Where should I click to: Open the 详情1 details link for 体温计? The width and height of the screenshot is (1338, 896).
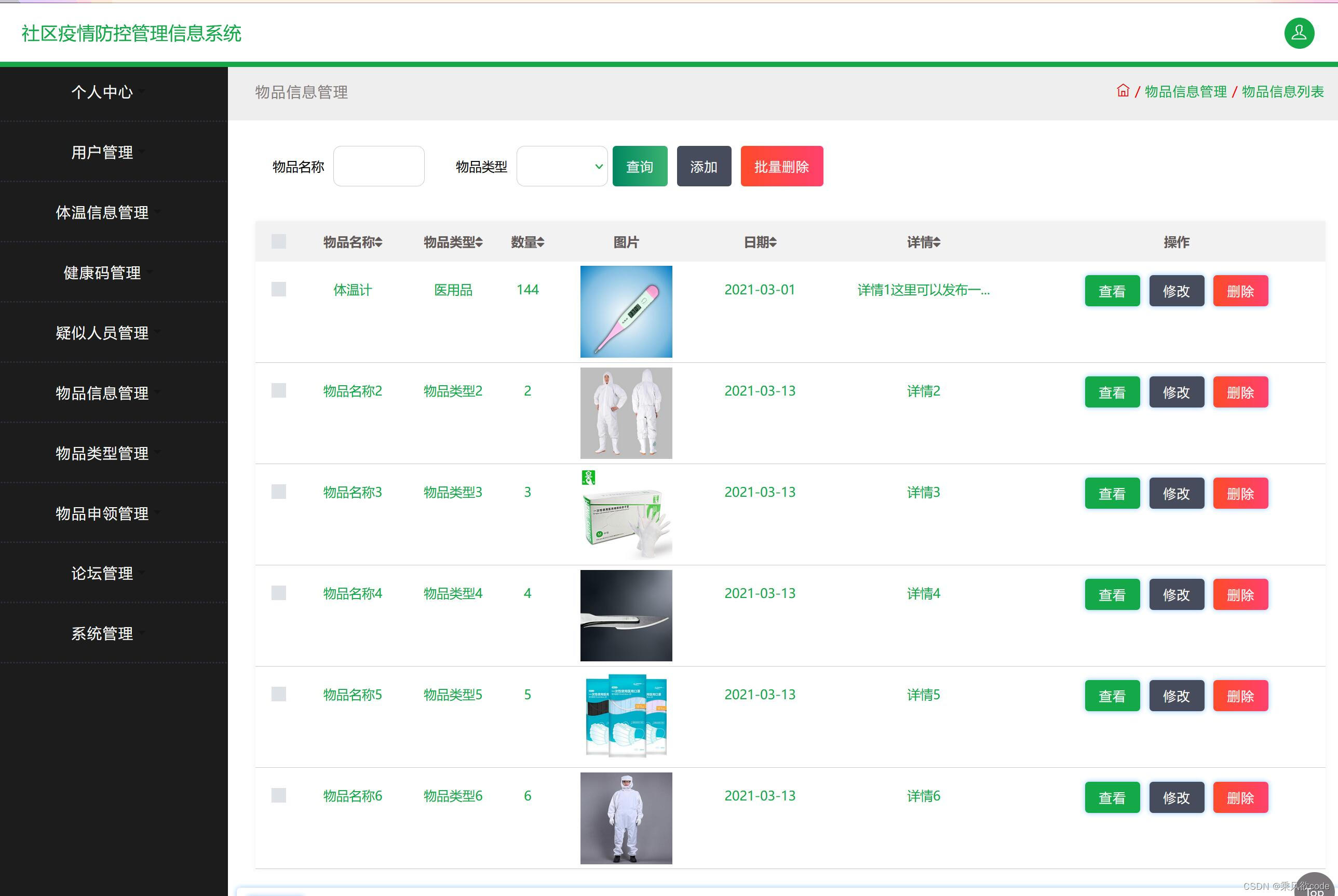[x=923, y=290]
